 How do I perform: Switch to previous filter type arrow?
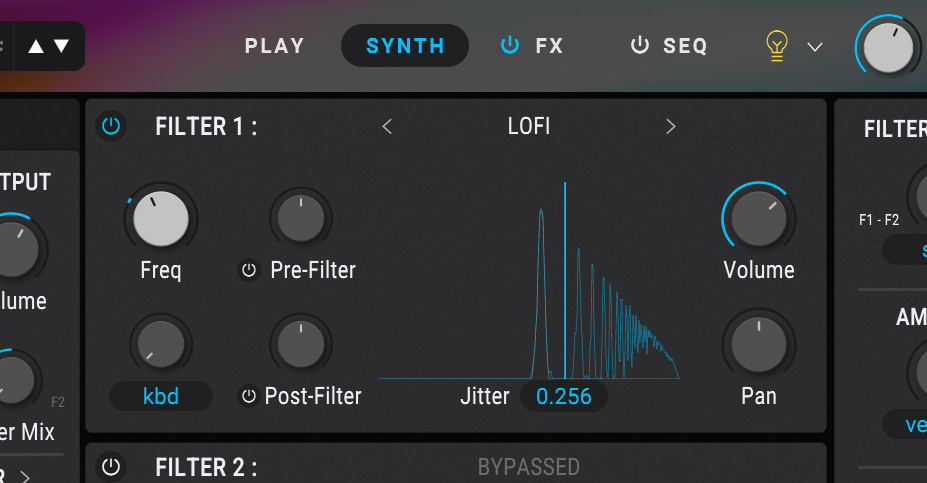[x=387, y=127]
